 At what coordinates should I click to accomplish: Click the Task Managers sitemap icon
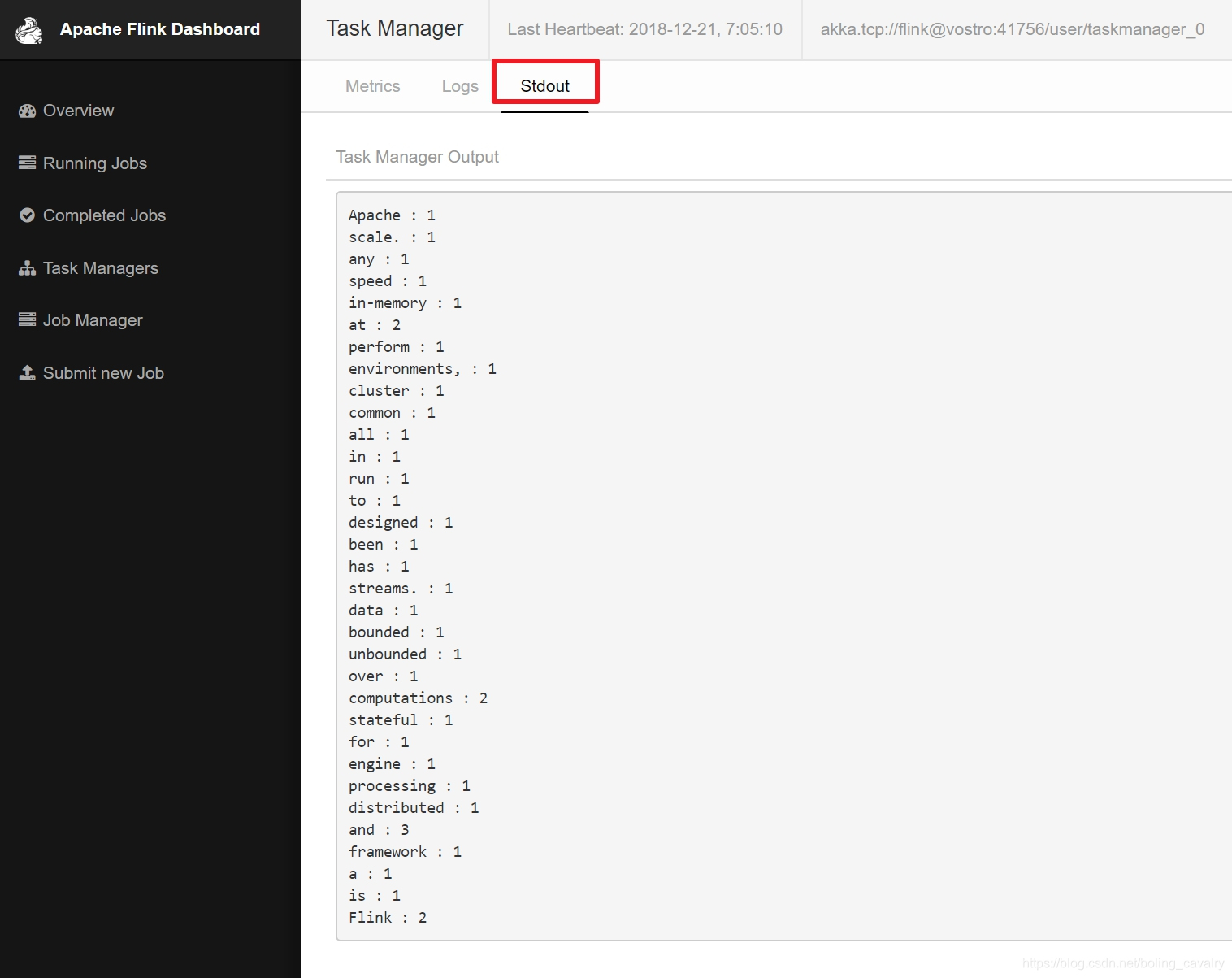(x=28, y=268)
